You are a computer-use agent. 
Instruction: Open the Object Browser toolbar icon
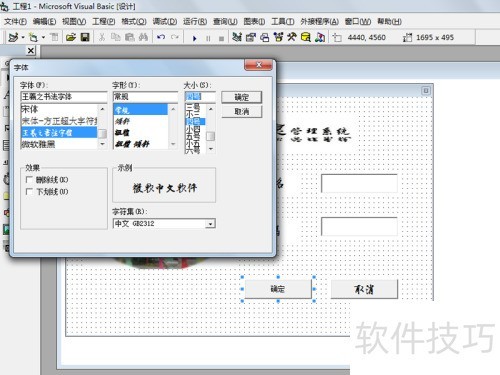pyautogui.click(x=278, y=37)
